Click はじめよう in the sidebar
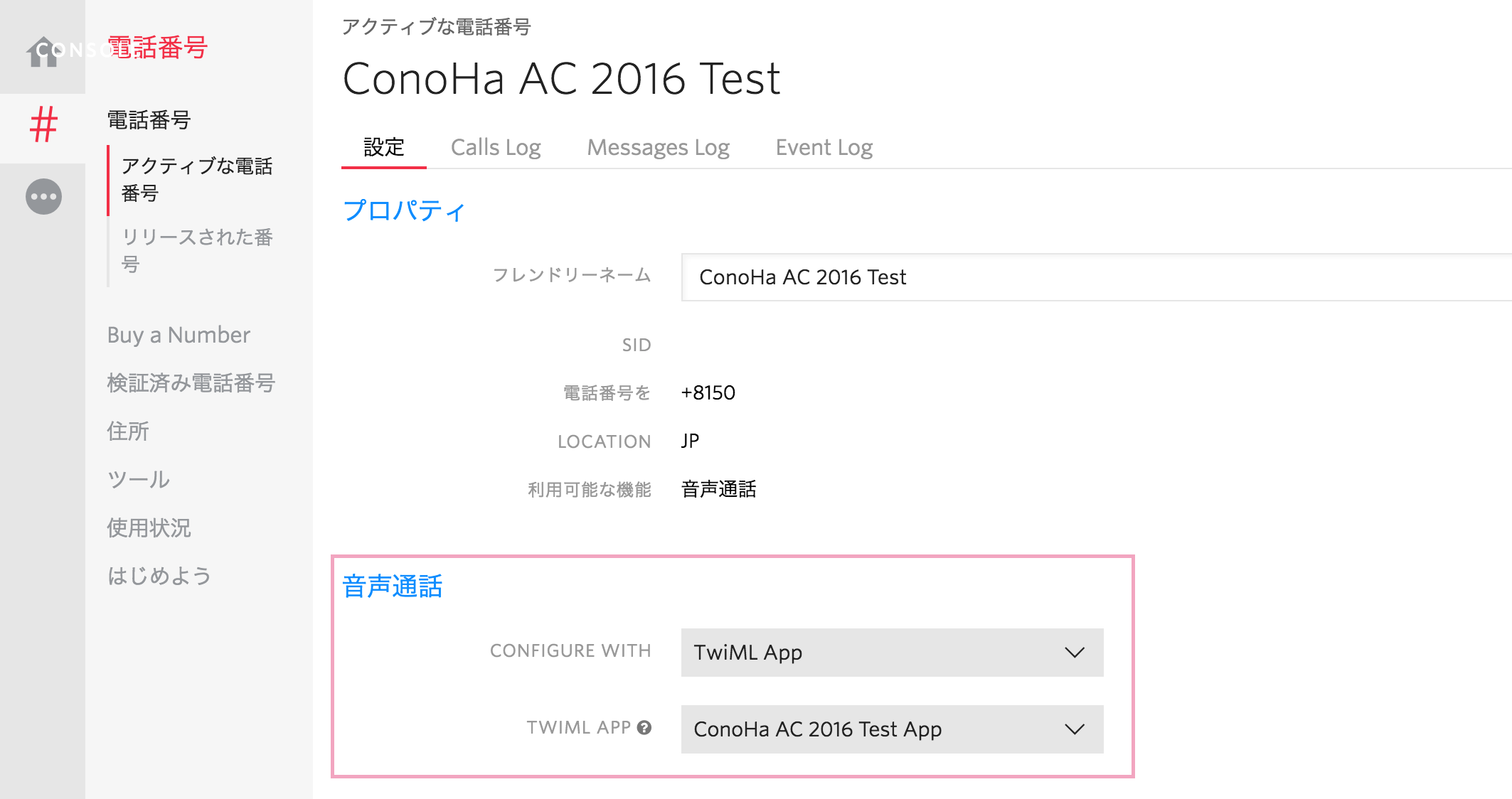The height and width of the screenshot is (799, 1512). click(x=158, y=576)
